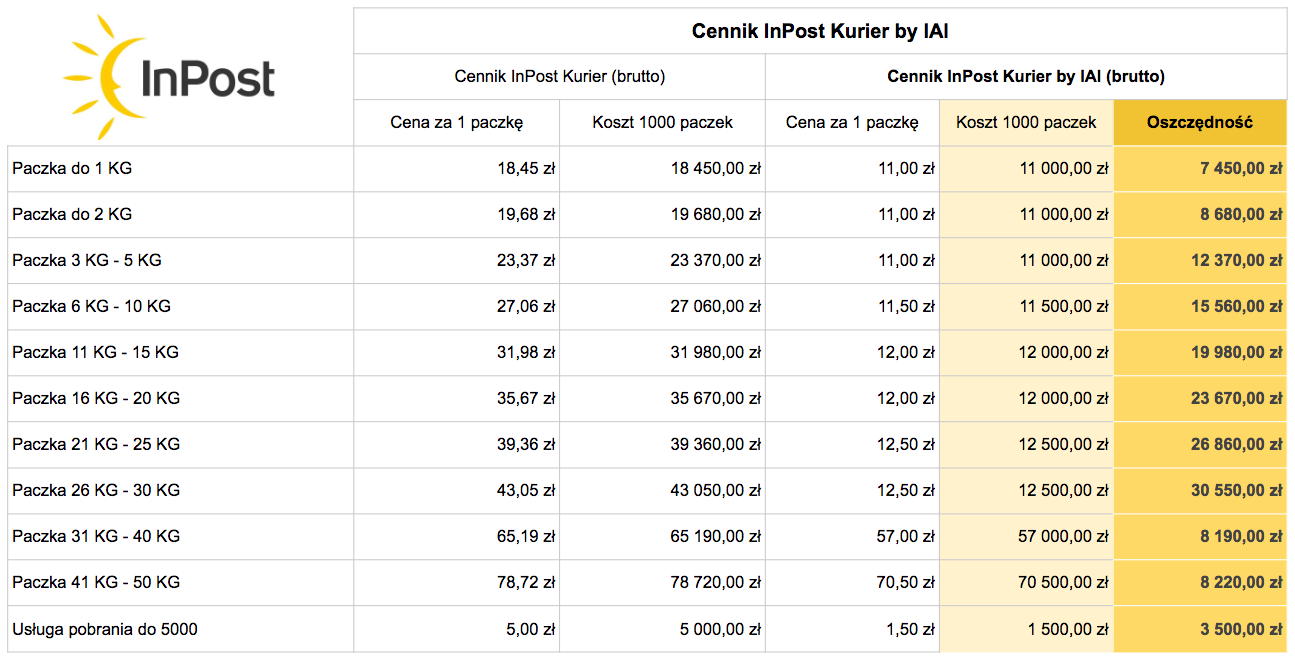Select the price cell '18,45 zł'

tap(457, 169)
